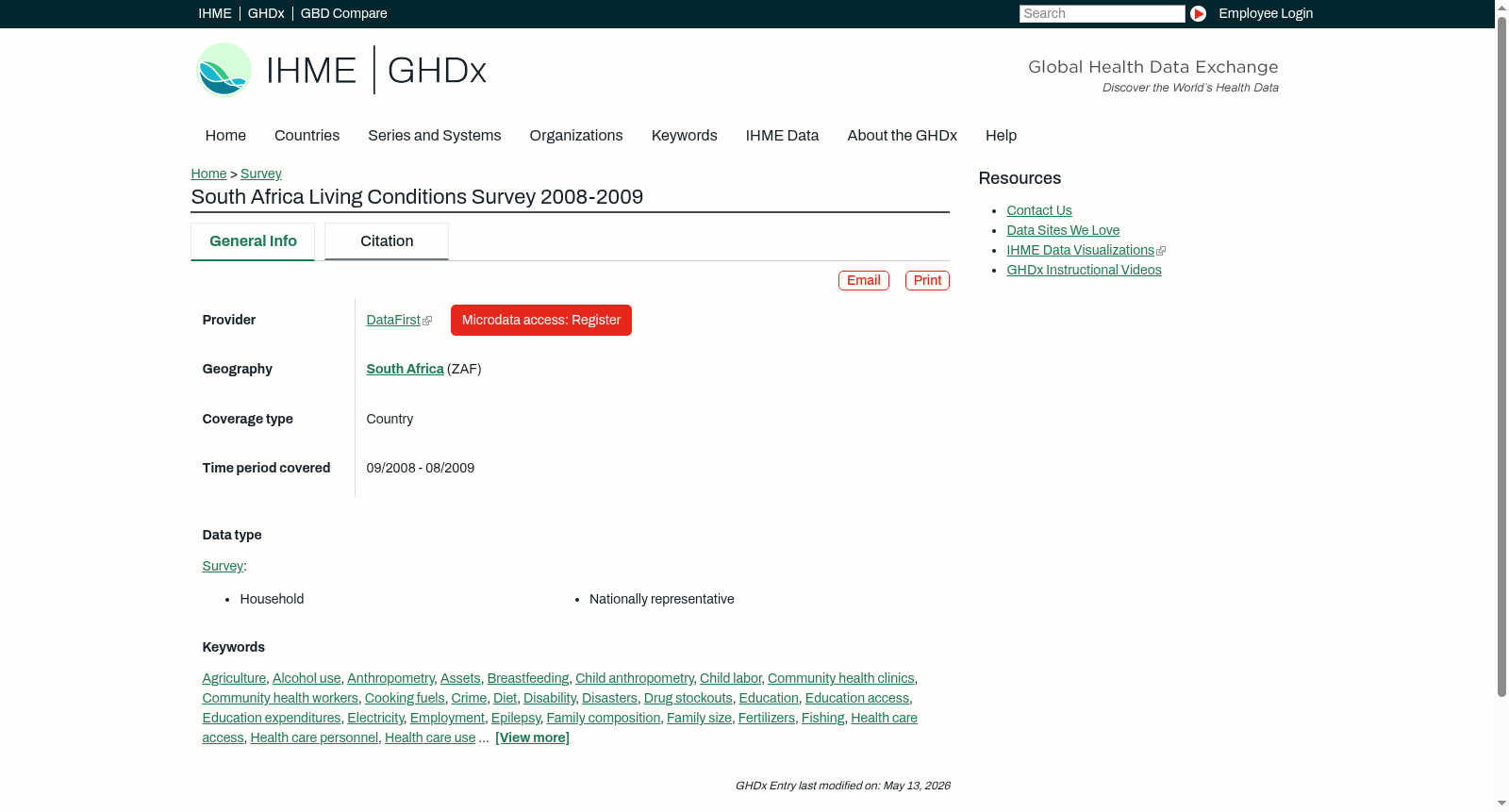The height and width of the screenshot is (812, 1509).
Task: Open the IHME Data menu
Action: 782,136
